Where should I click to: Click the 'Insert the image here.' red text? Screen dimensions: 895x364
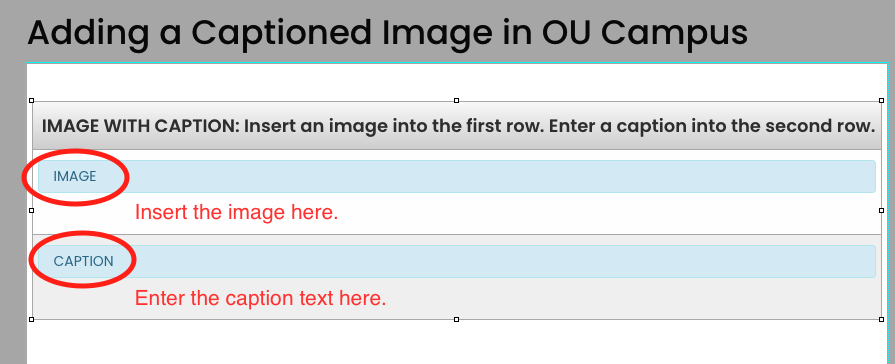pyautogui.click(x=236, y=212)
